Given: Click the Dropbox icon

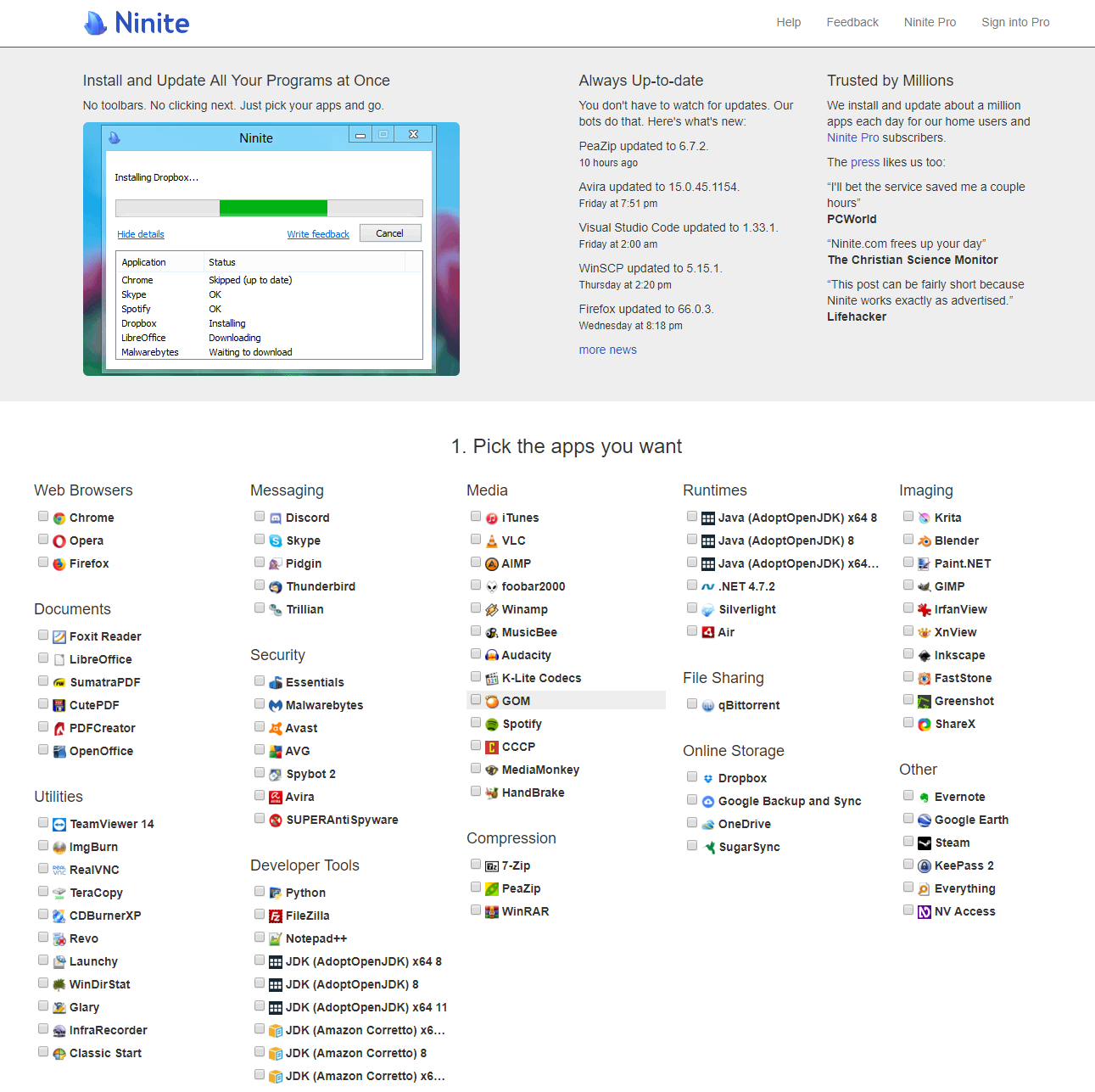Looking at the screenshot, I should click(708, 779).
